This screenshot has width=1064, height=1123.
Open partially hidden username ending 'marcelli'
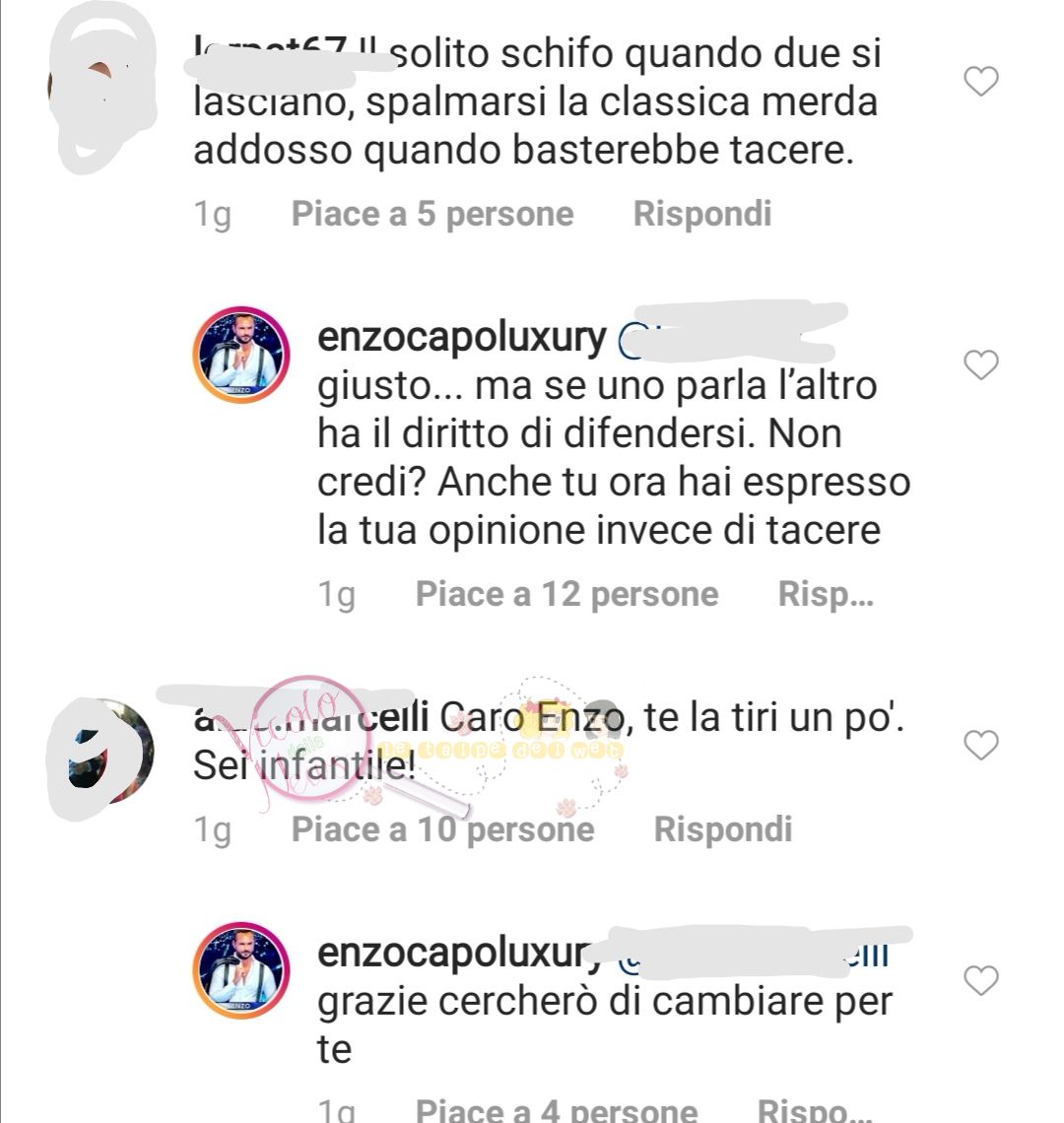tap(311, 716)
